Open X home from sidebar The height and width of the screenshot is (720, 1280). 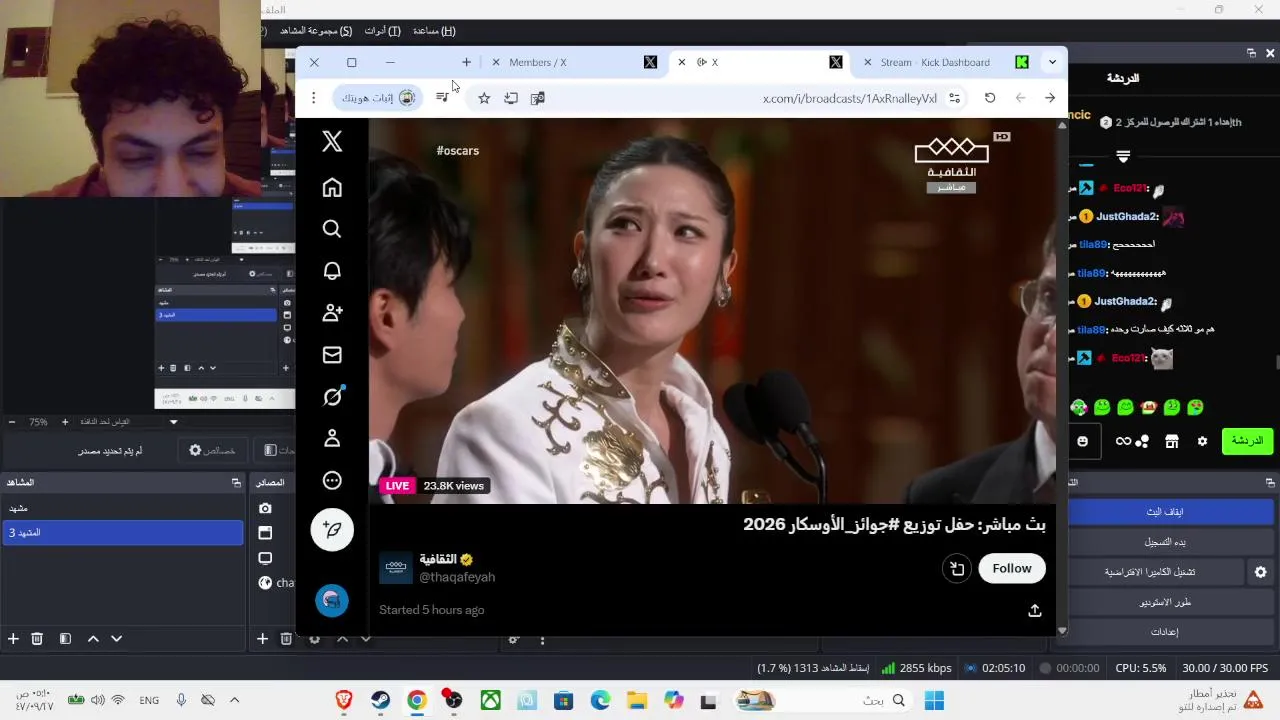point(332,187)
